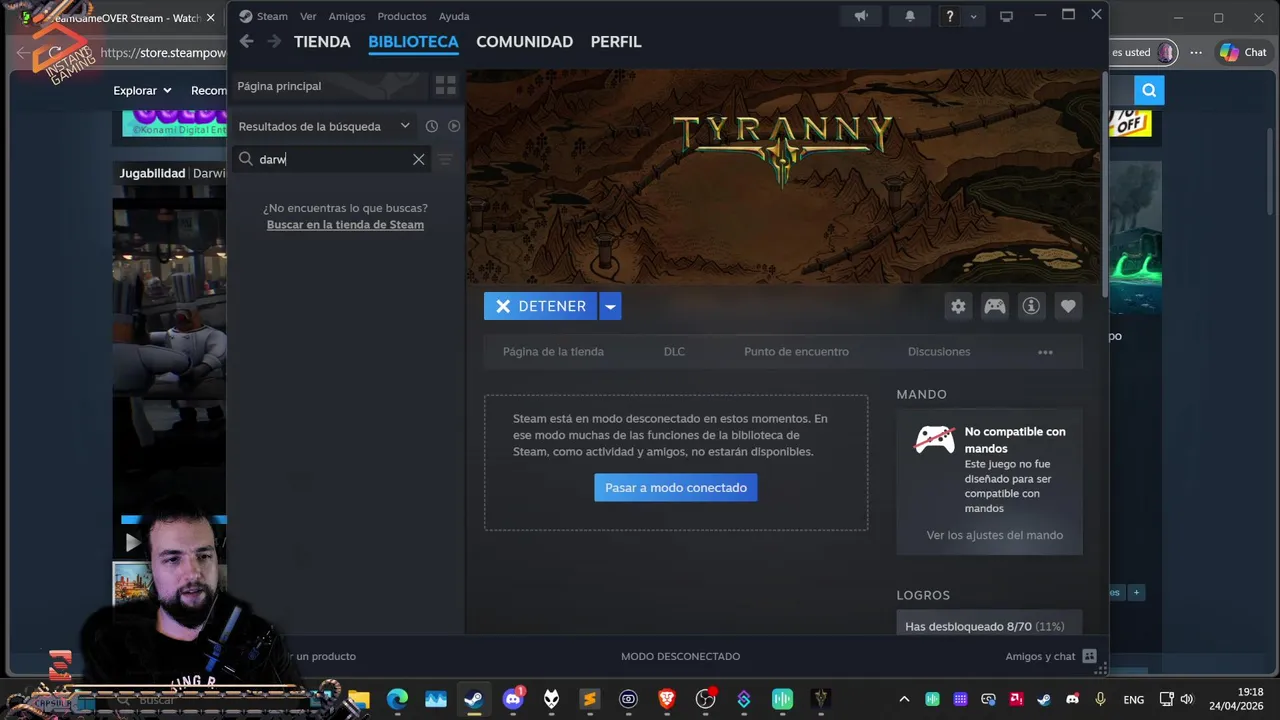The width and height of the screenshot is (1280, 720).
Task: Open the Chat button in the browser
Action: point(1243,52)
